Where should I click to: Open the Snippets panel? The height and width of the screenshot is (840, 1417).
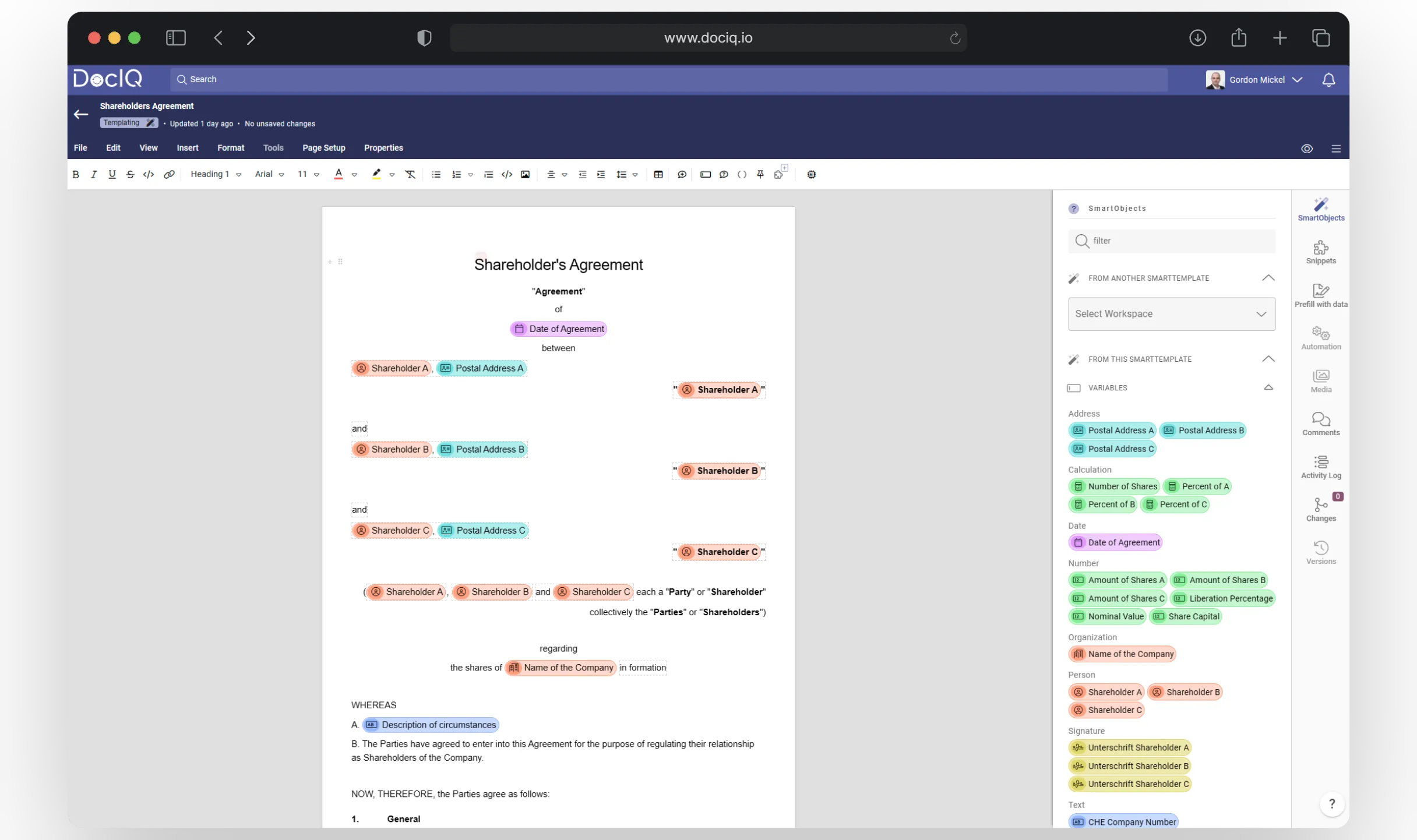1321,252
